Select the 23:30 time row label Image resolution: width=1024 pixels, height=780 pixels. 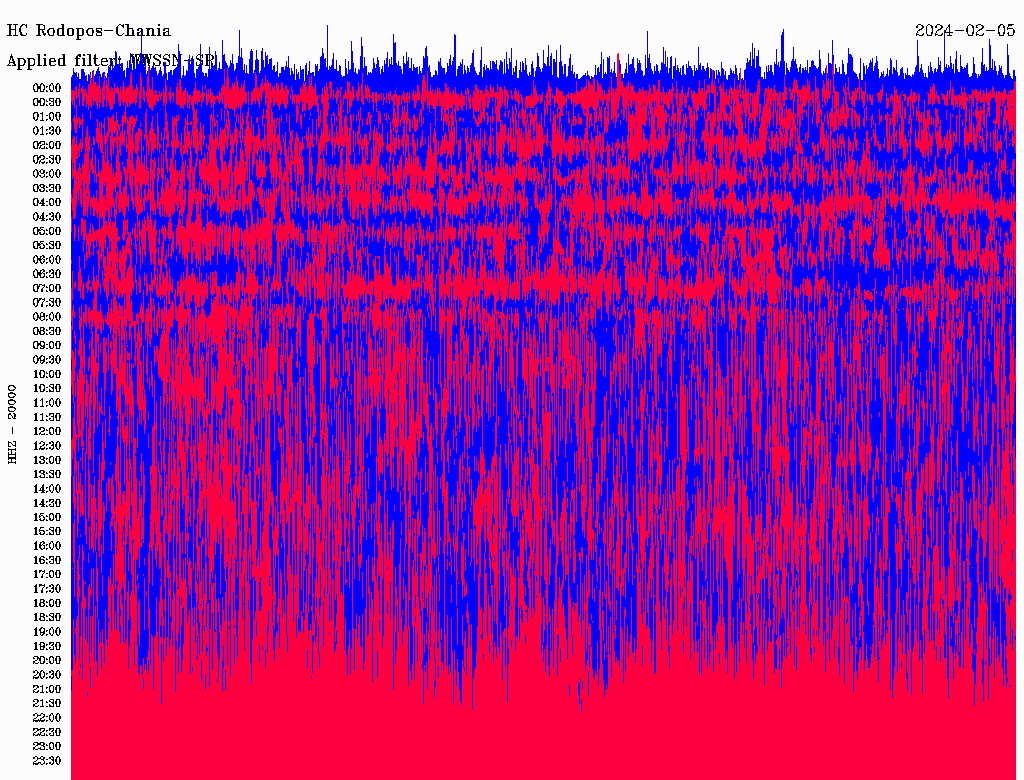(47, 761)
